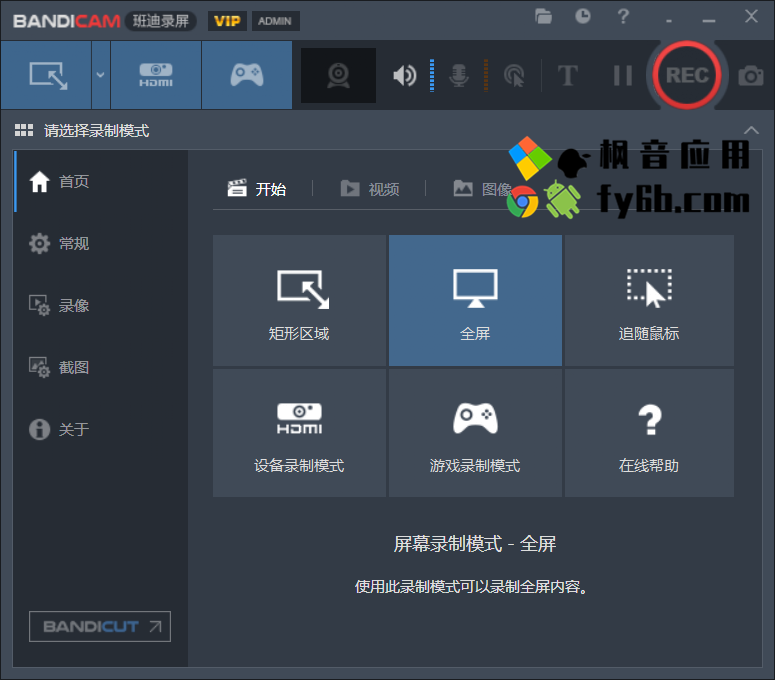Take a screenshot with the camera icon

[x=750, y=76]
